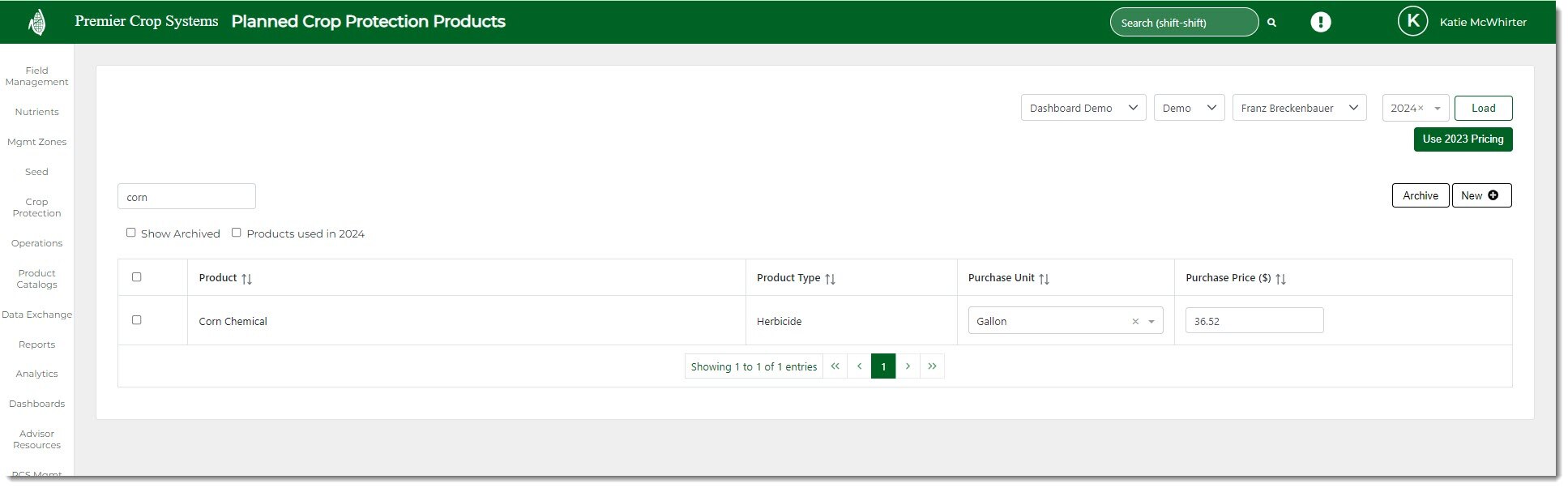Screen dimensions: 1568x488
Task: Open the alert exclamation notification icon
Action: [x=1320, y=22]
